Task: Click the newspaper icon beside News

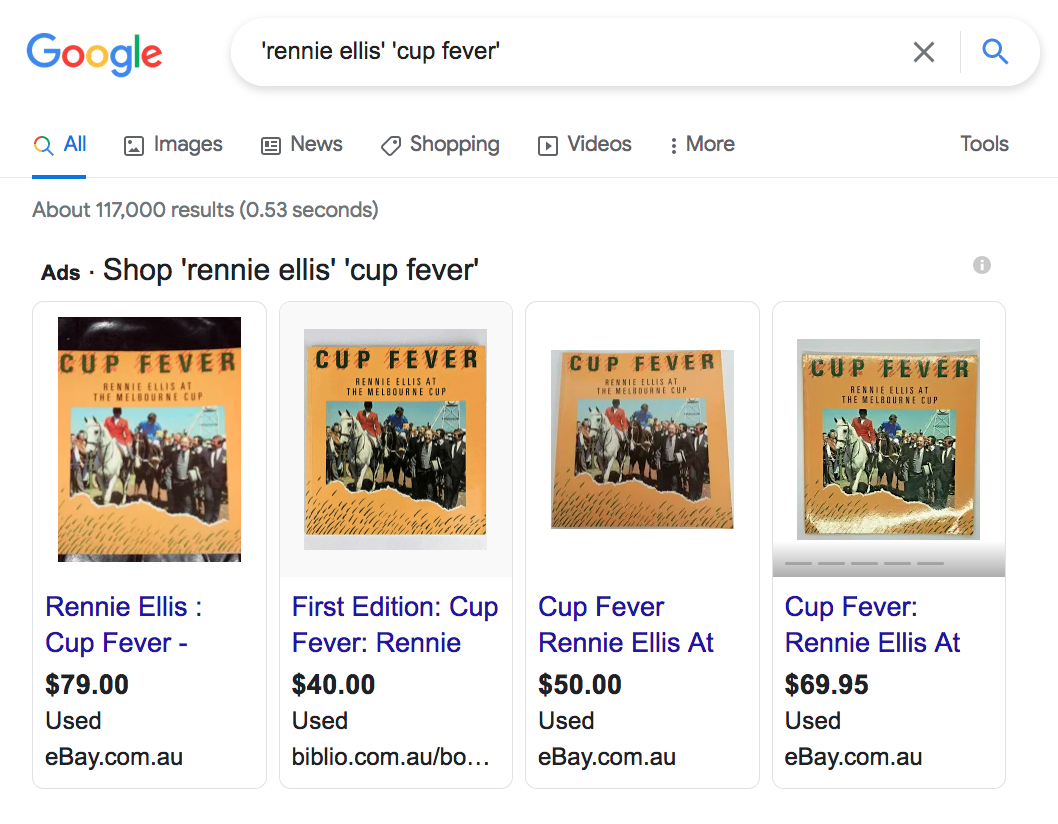Action: tap(268, 145)
